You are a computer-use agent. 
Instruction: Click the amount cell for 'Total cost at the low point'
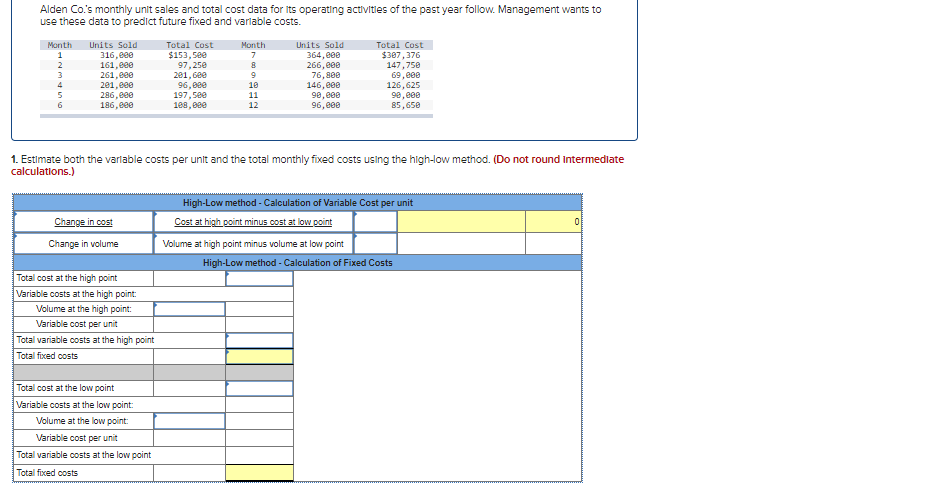pyautogui.click(x=259, y=388)
